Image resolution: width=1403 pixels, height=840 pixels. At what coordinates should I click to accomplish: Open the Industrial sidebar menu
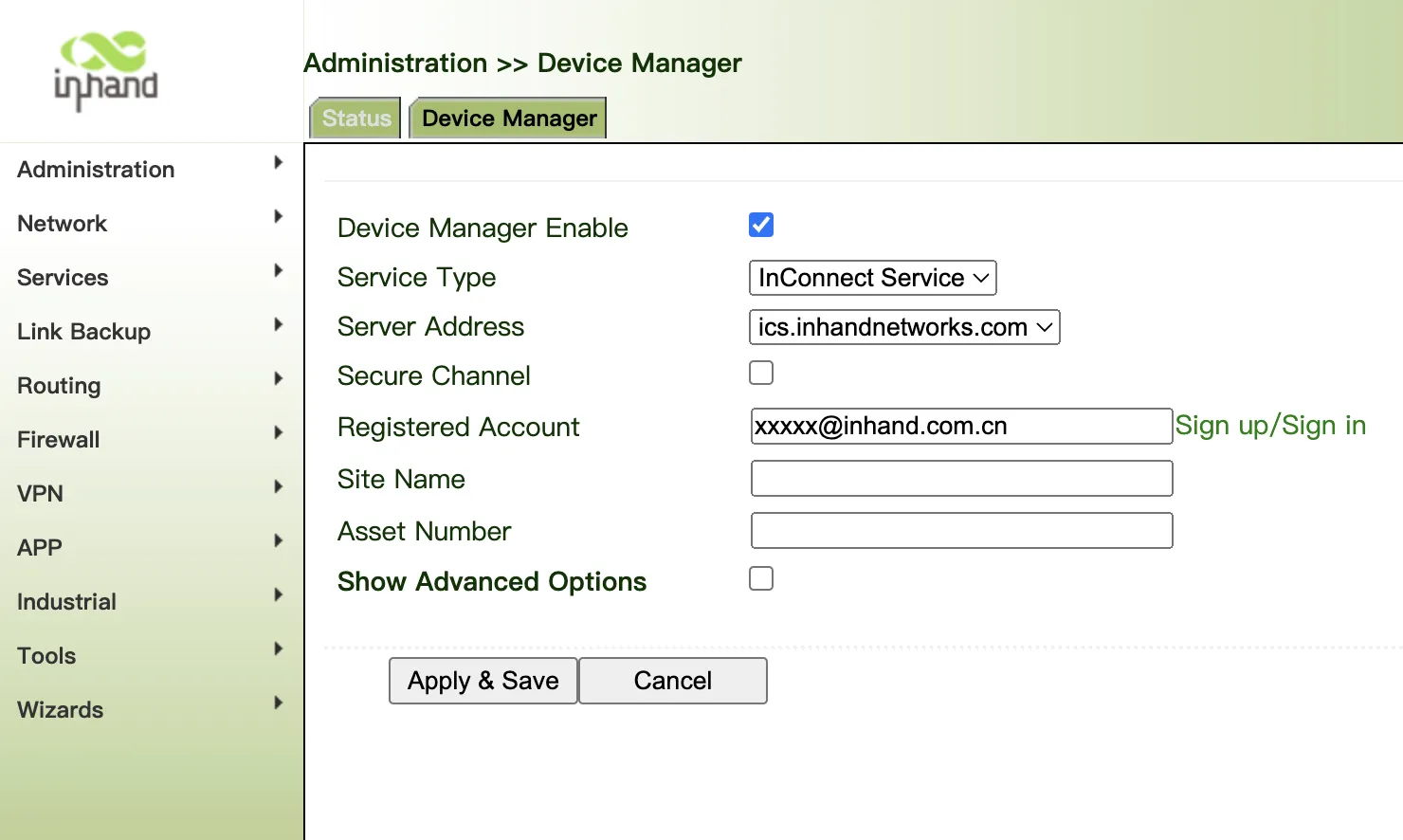coord(151,601)
